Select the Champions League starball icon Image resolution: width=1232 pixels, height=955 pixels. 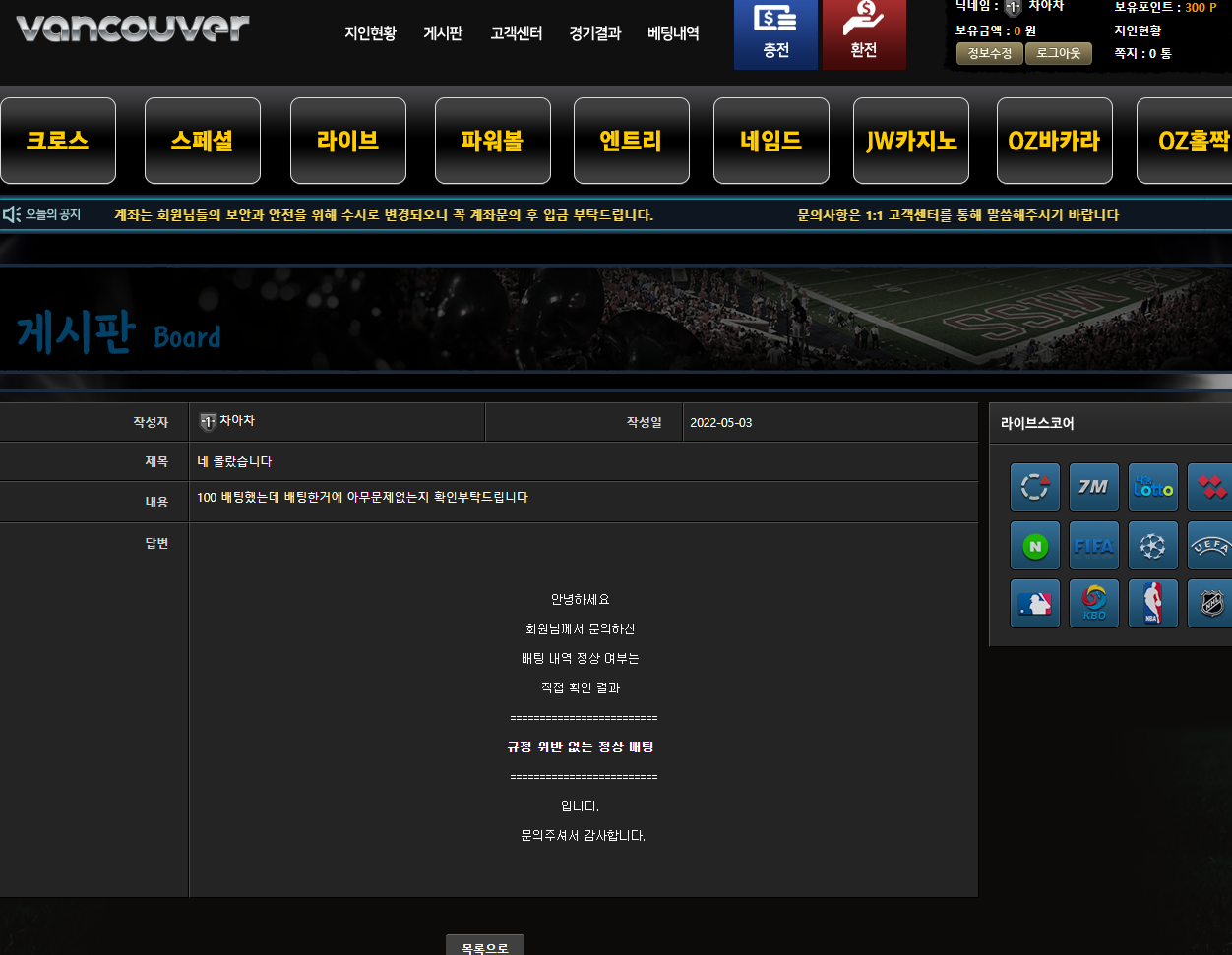point(1152,545)
